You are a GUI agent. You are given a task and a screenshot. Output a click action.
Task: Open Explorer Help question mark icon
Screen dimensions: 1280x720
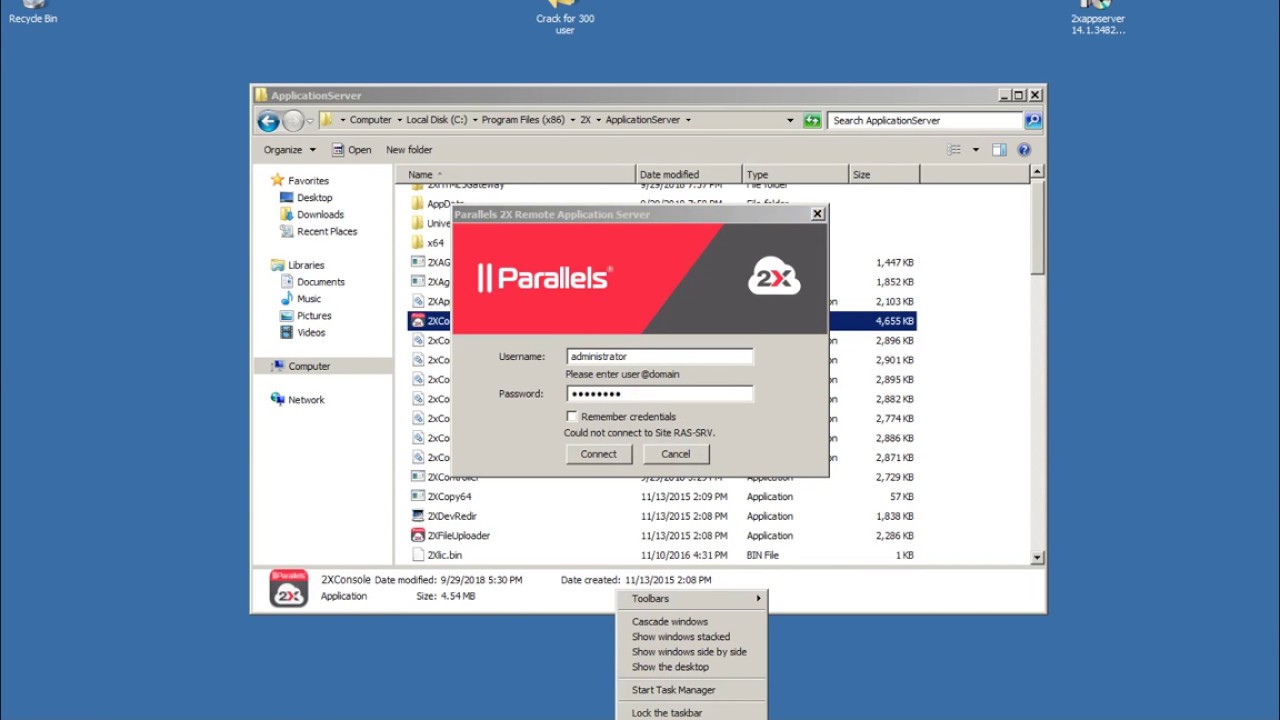(1024, 150)
